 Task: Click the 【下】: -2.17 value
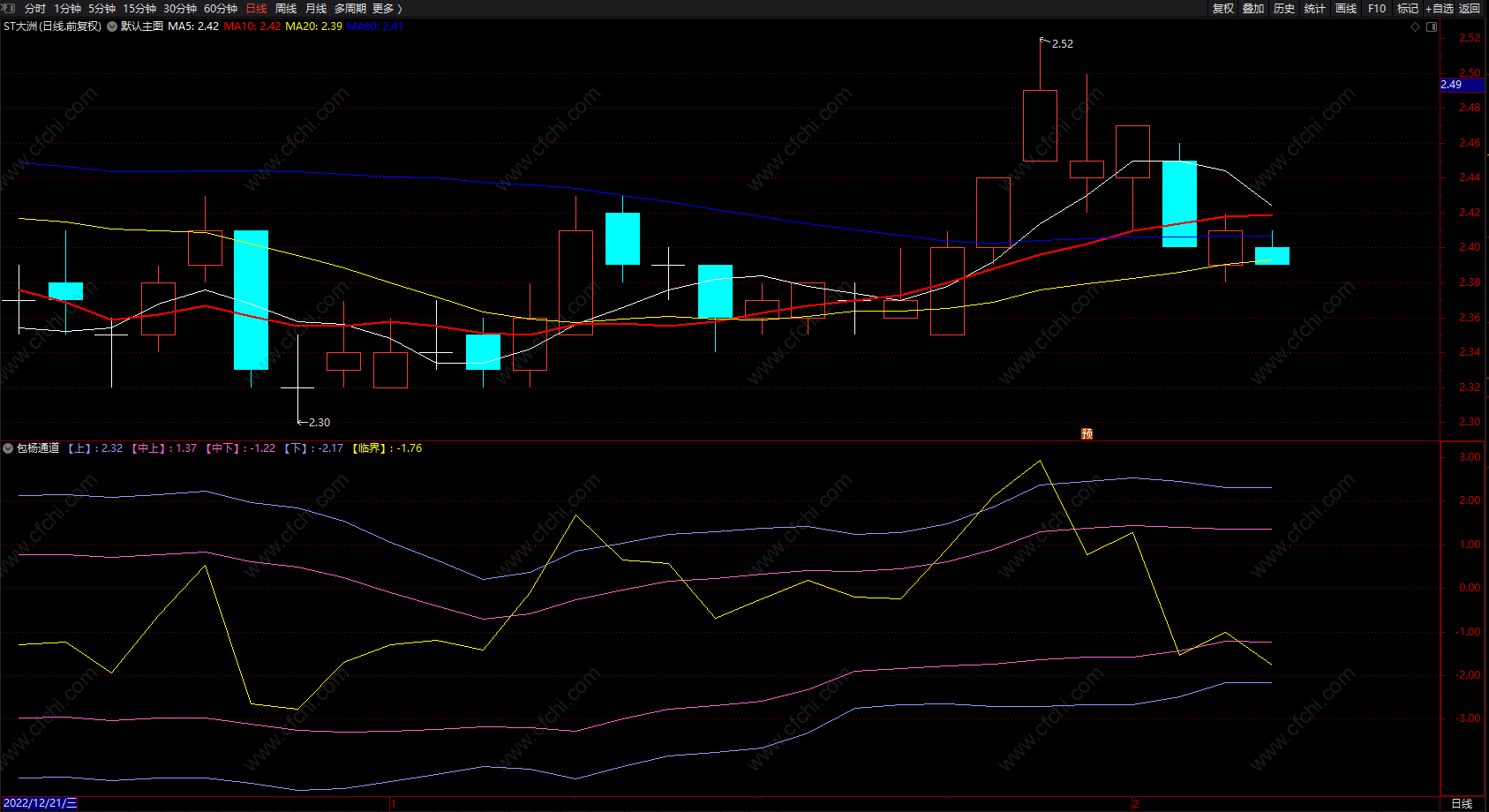(x=313, y=448)
